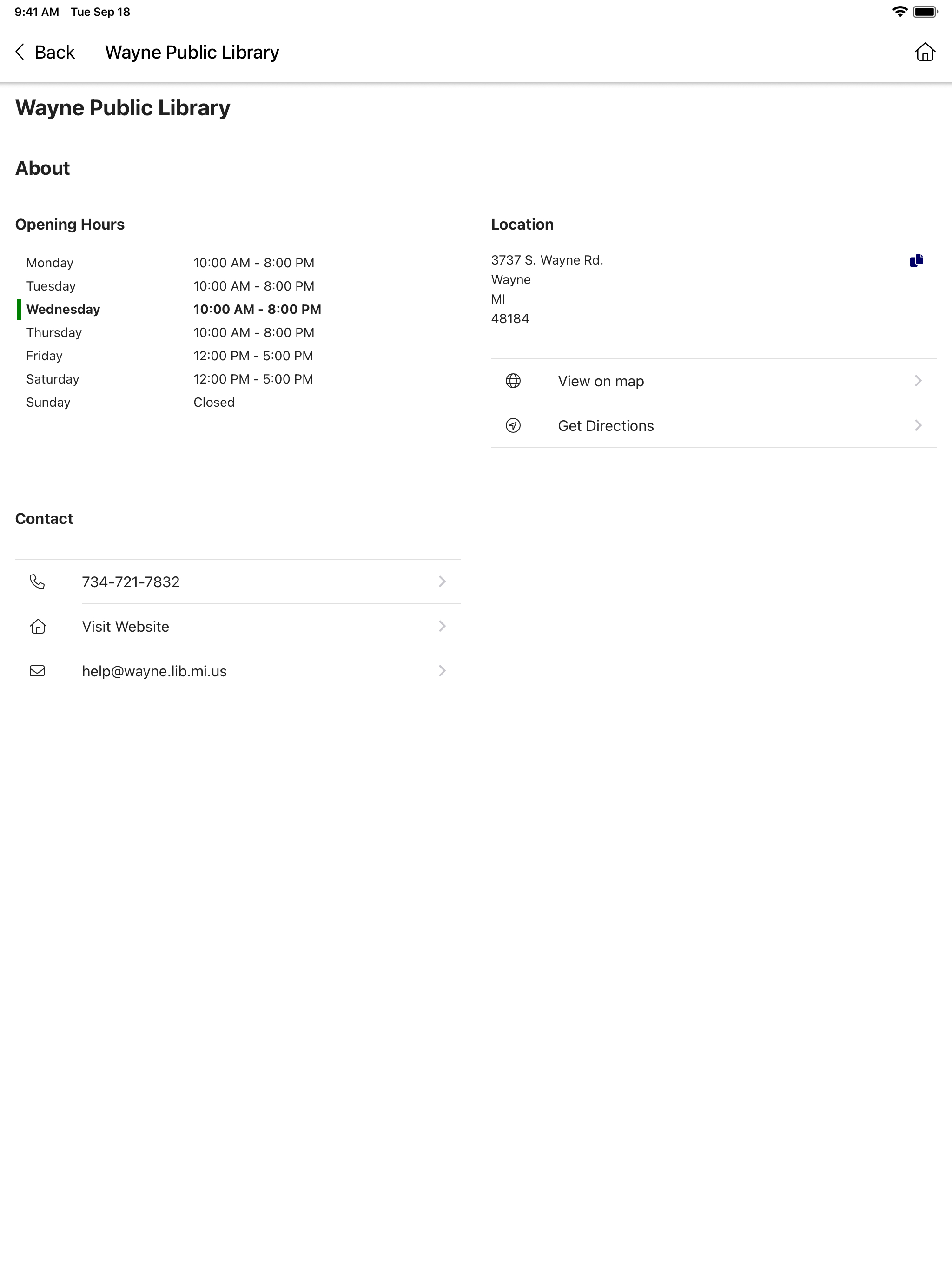Select the Saturday row label
This screenshot has width=952, height=1270.
(x=53, y=379)
